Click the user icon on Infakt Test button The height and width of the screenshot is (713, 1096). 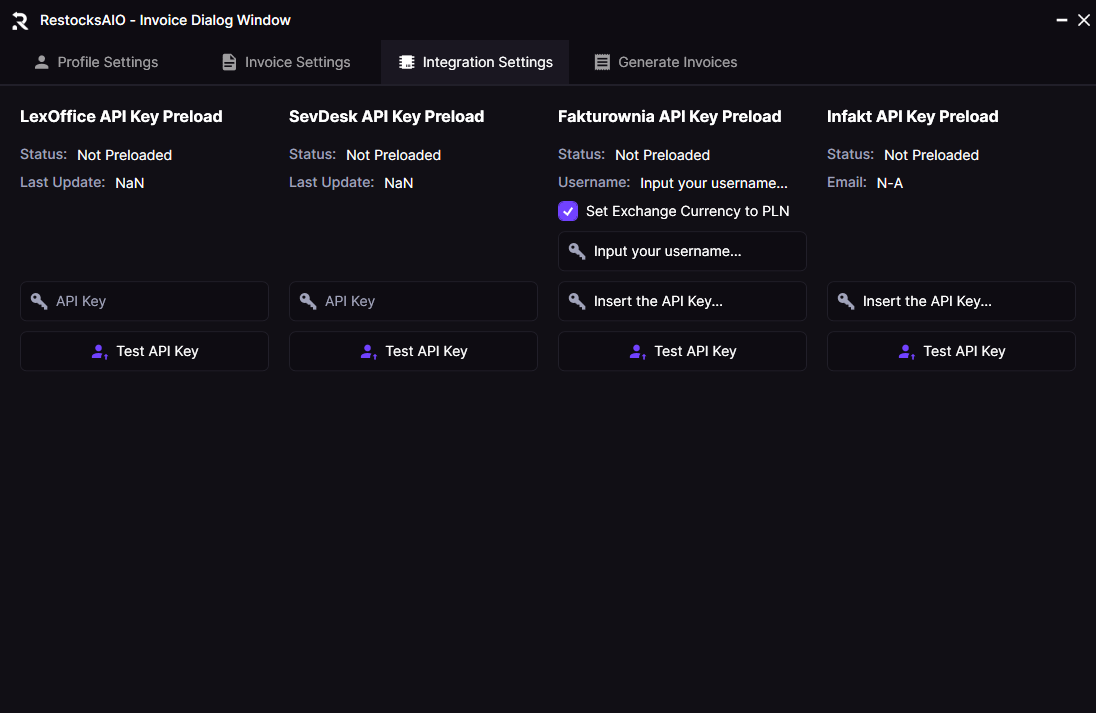coord(907,352)
